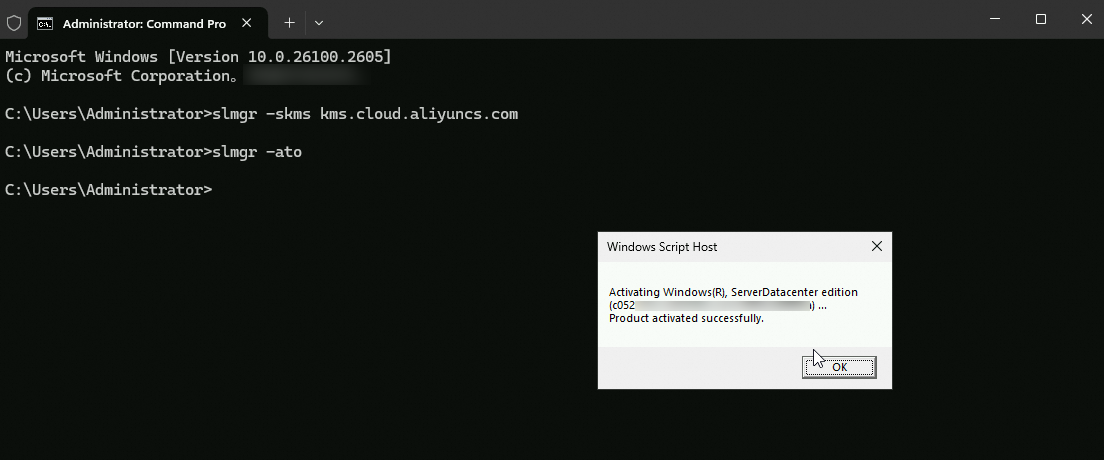Click the 'slmgr -skms kms.cloud.aliyuncs.com' command line
This screenshot has width=1104, height=460.
[261, 113]
